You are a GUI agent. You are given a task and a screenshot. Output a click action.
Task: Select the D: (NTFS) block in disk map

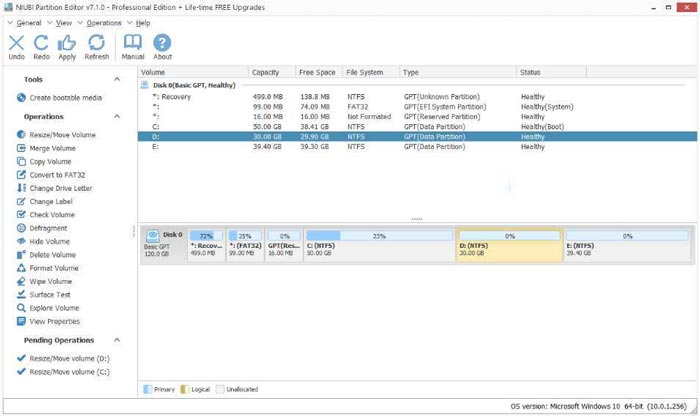[509, 245]
